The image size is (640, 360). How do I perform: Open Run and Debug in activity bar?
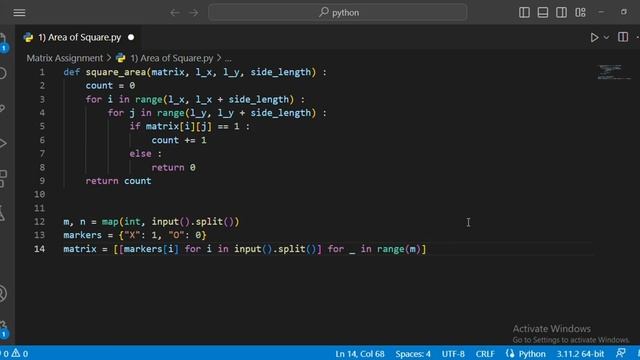click(x=3, y=143)
